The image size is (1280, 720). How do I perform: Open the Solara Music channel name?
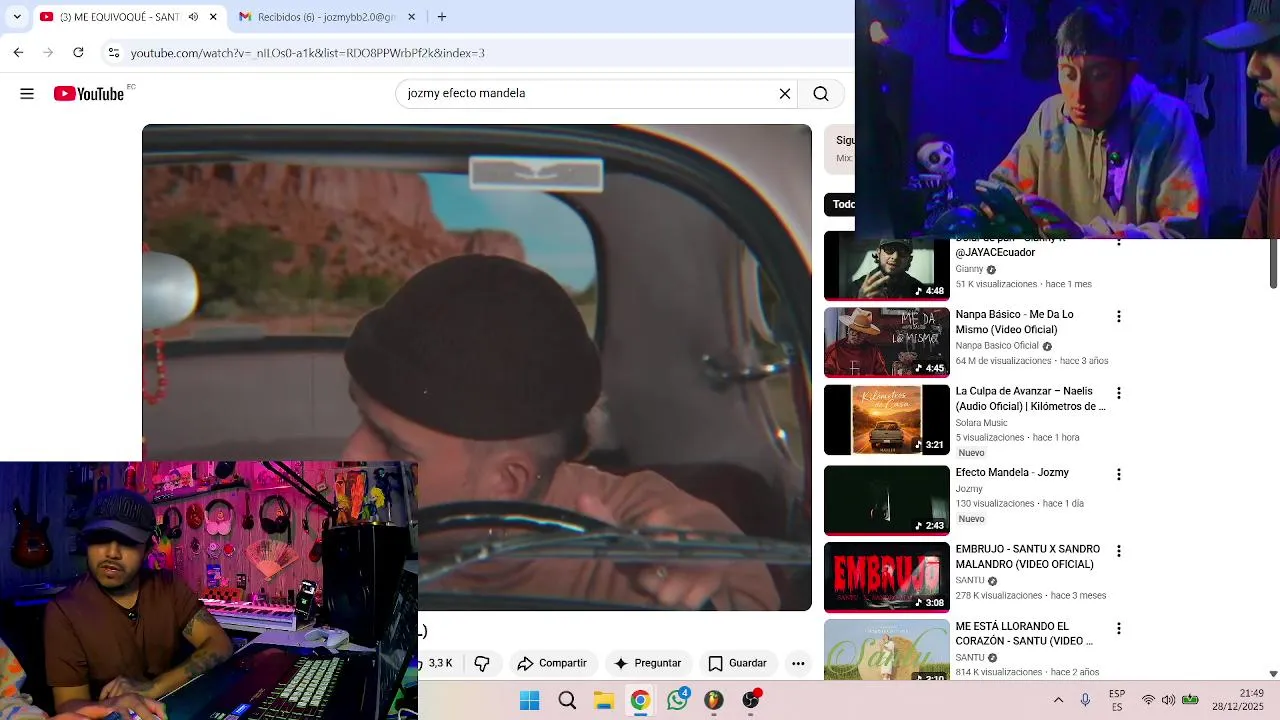(981, 423)
